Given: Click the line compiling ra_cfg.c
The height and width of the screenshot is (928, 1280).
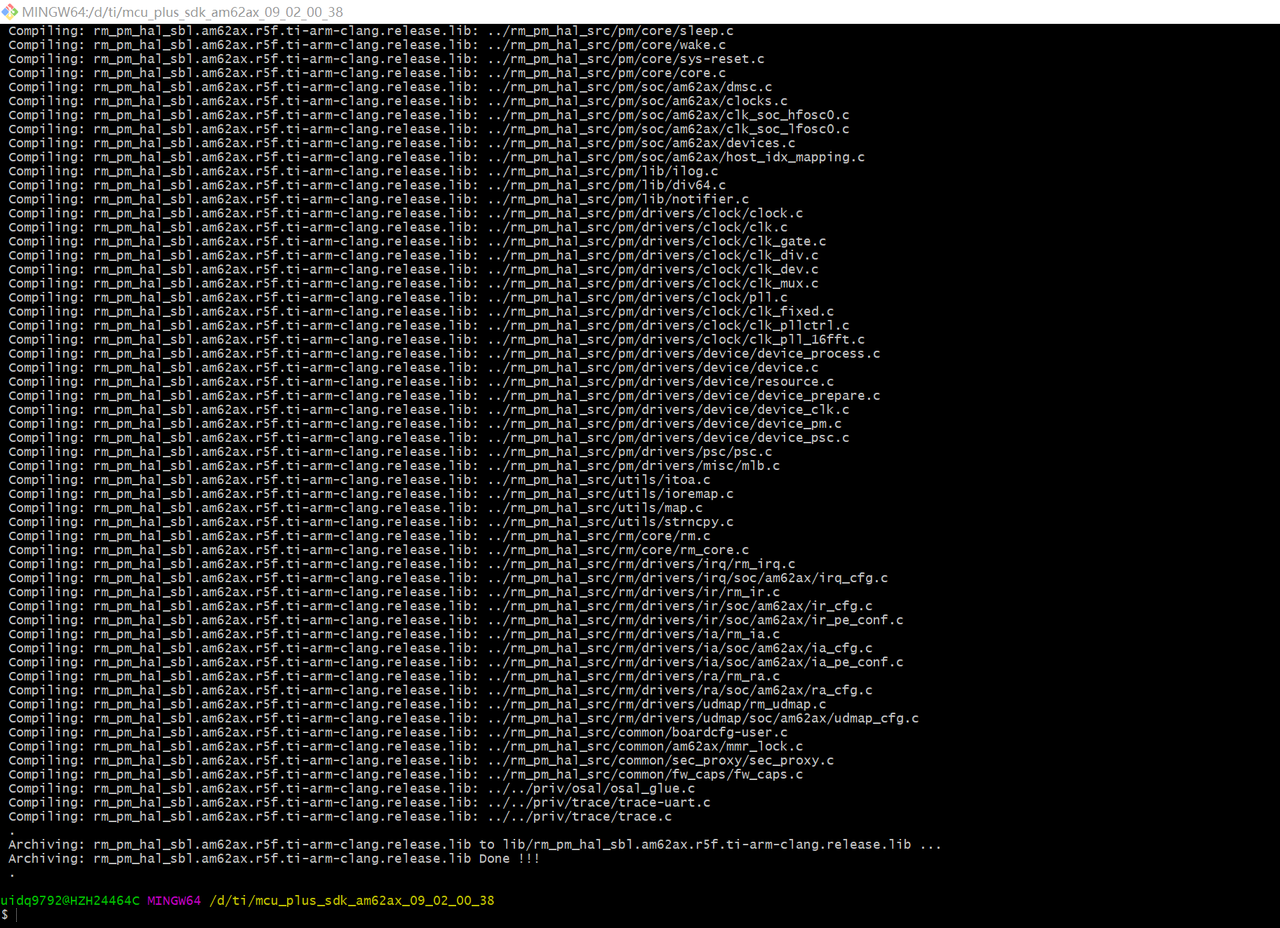Looking at the screenshot, I should tap(441, 689).
